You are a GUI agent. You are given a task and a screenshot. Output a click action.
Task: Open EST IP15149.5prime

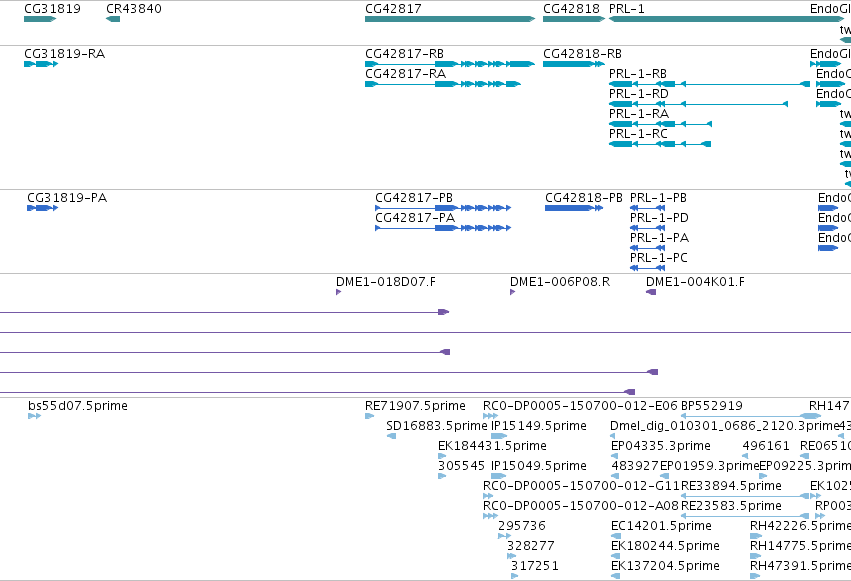tap(538, 426)
